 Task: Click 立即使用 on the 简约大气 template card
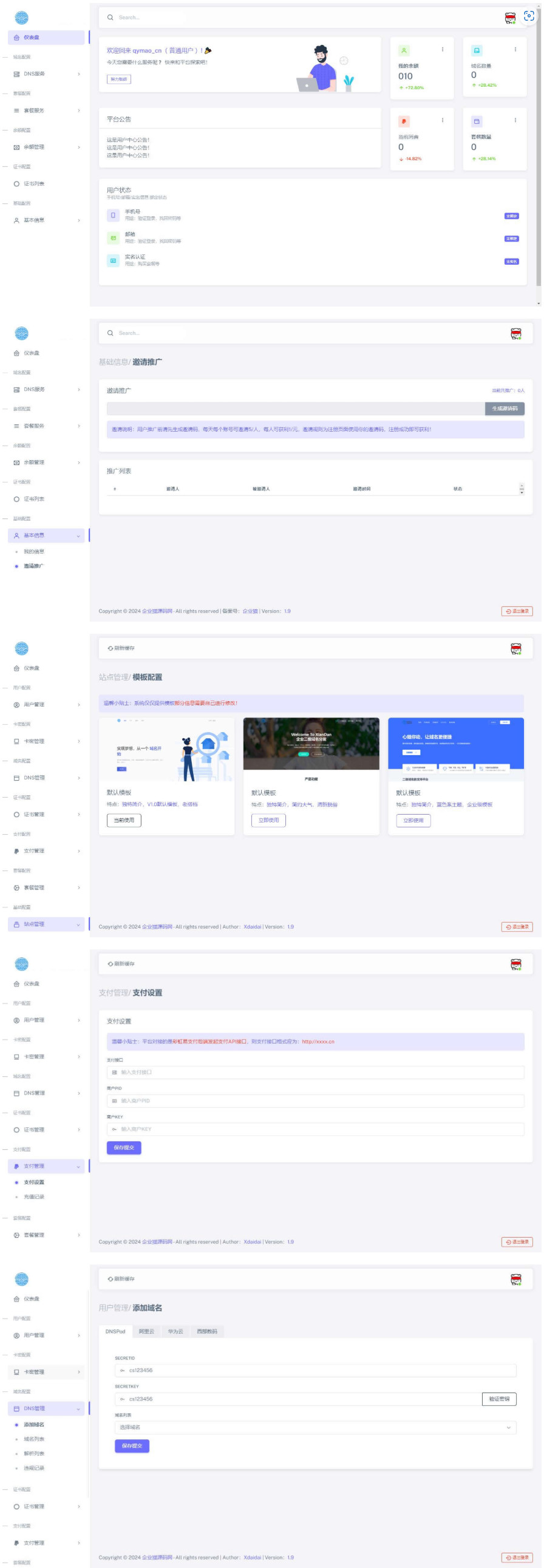[268, 820]
